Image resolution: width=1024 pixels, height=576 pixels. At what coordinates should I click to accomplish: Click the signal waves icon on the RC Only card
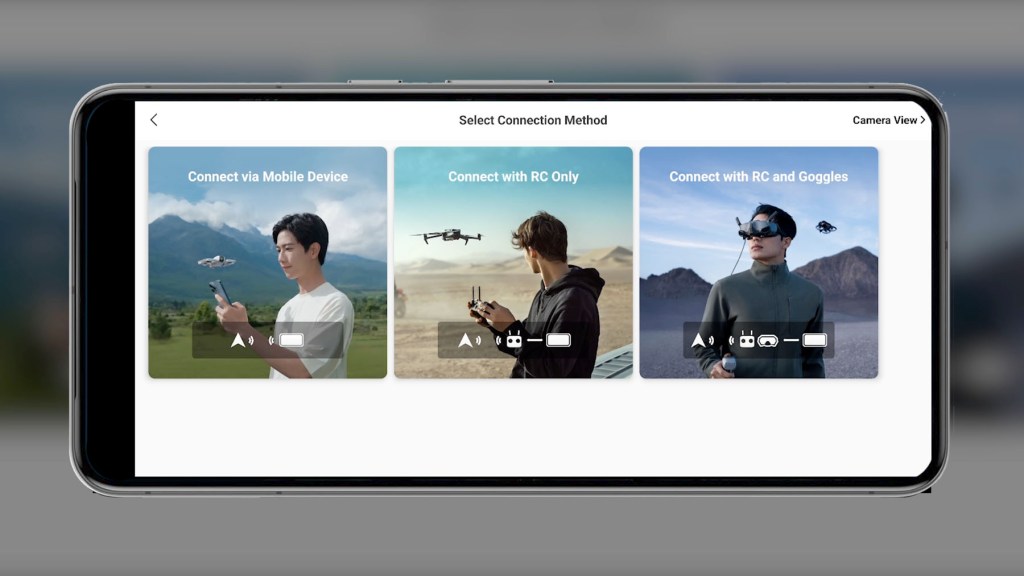coord(478,338)
